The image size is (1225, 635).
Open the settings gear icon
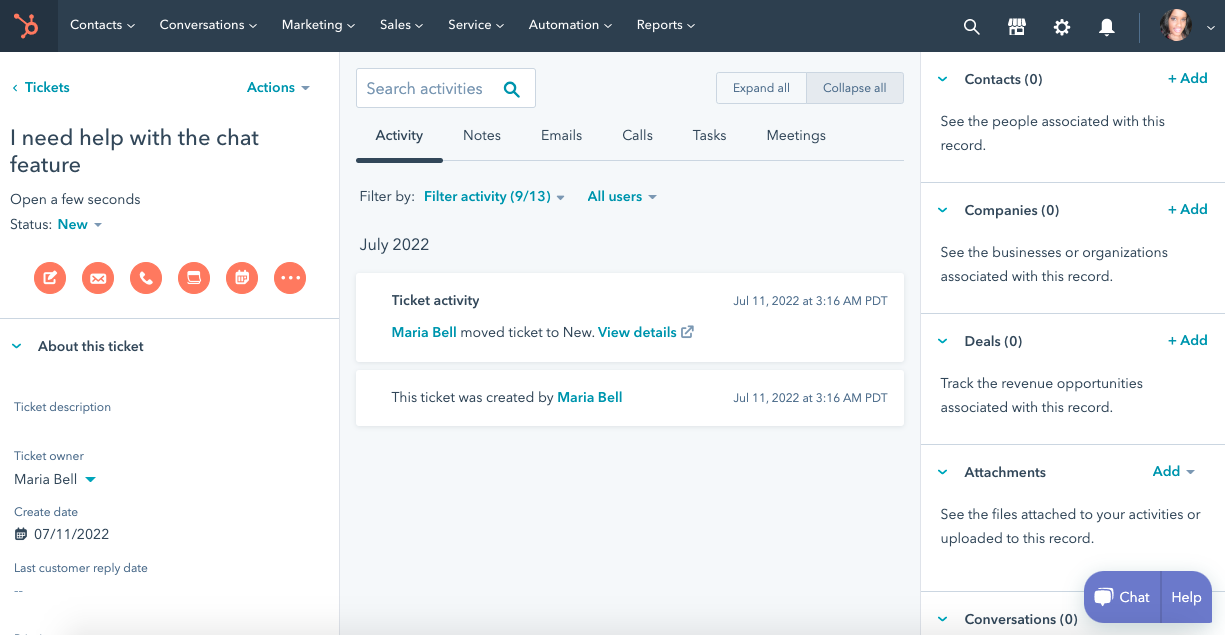(x=1062, y=27)
